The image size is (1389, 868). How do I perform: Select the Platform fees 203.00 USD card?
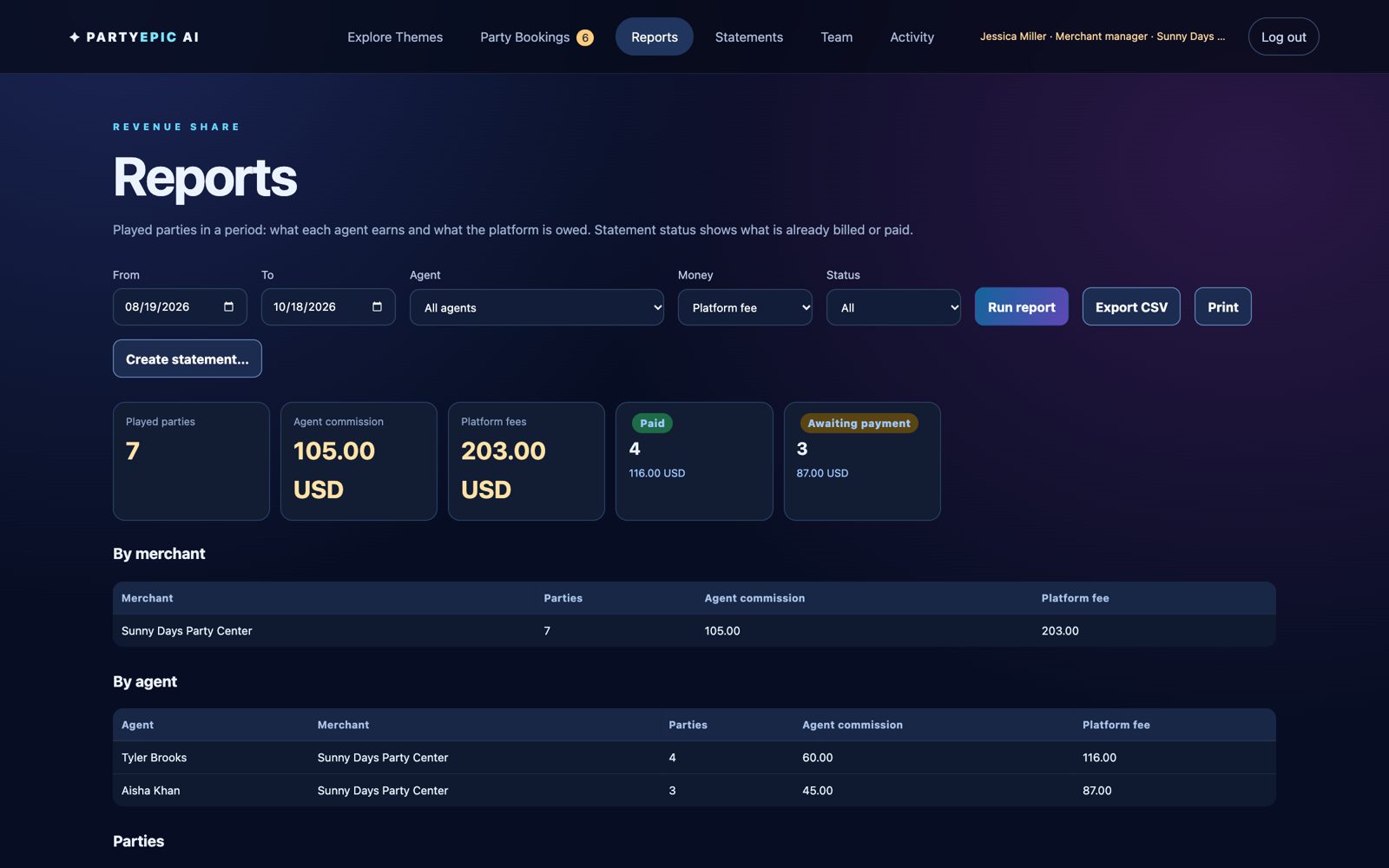coord(526,461)
